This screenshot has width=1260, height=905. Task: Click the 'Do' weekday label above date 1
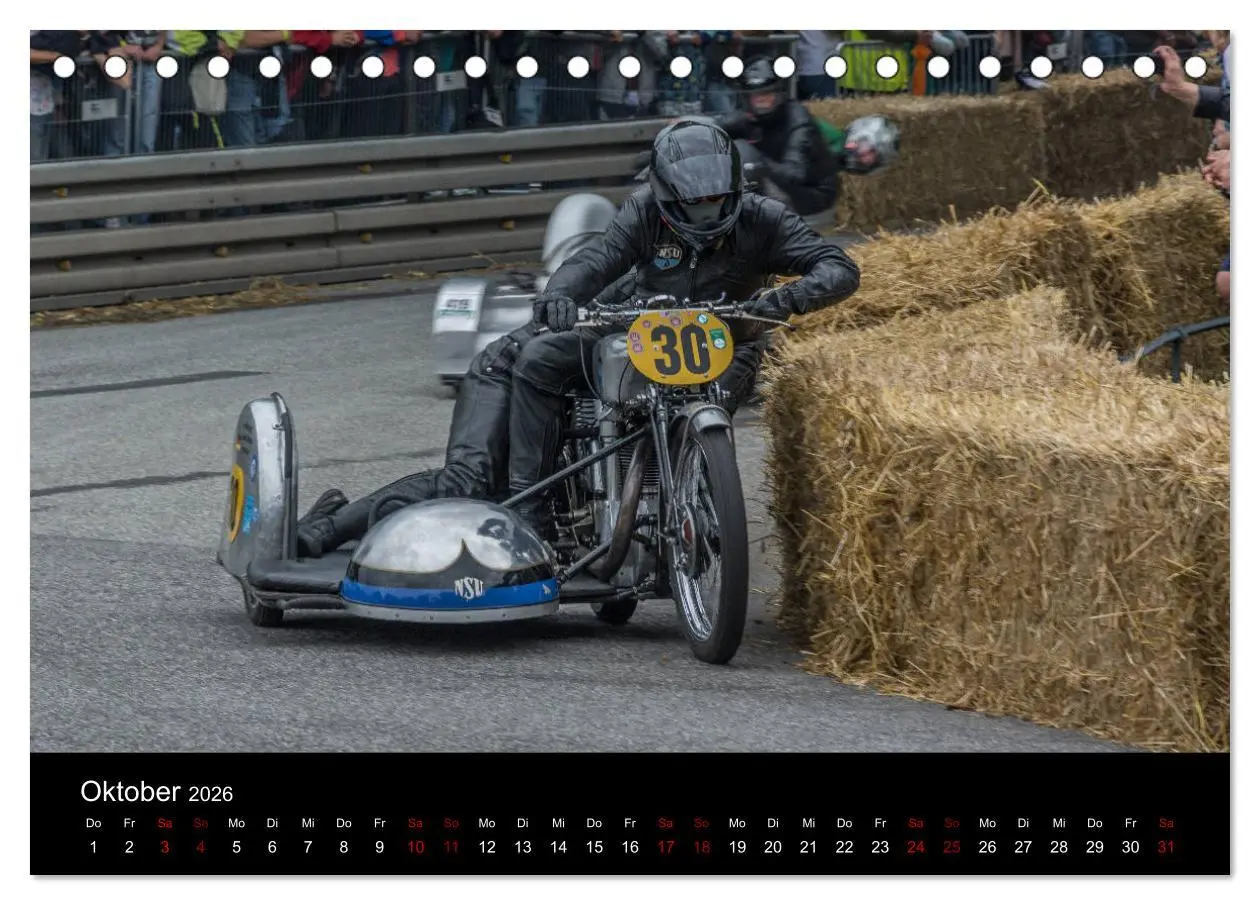tap(93, 823)
